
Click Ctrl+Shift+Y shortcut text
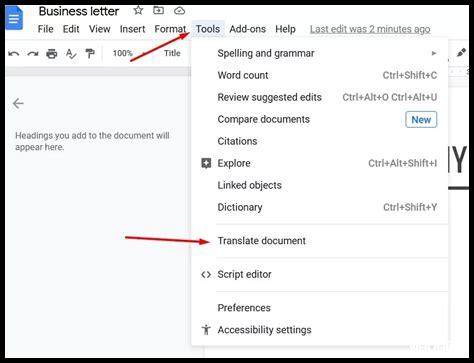[410, 207]
